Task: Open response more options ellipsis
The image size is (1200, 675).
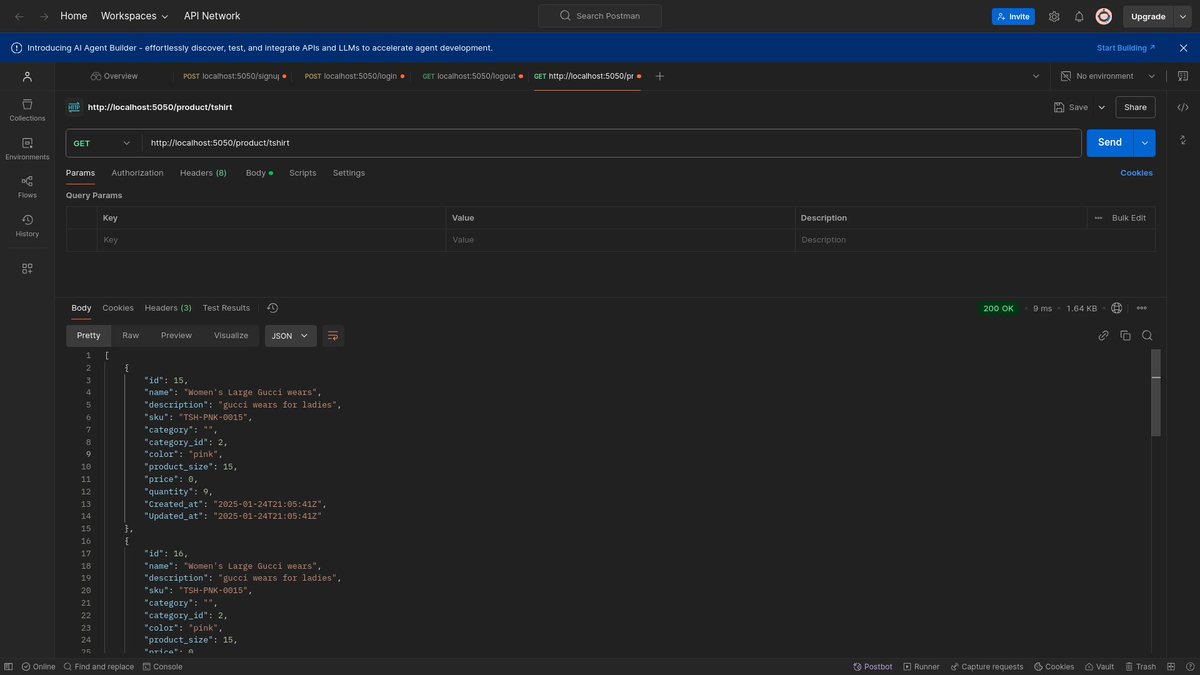Action: (1142, 308)
